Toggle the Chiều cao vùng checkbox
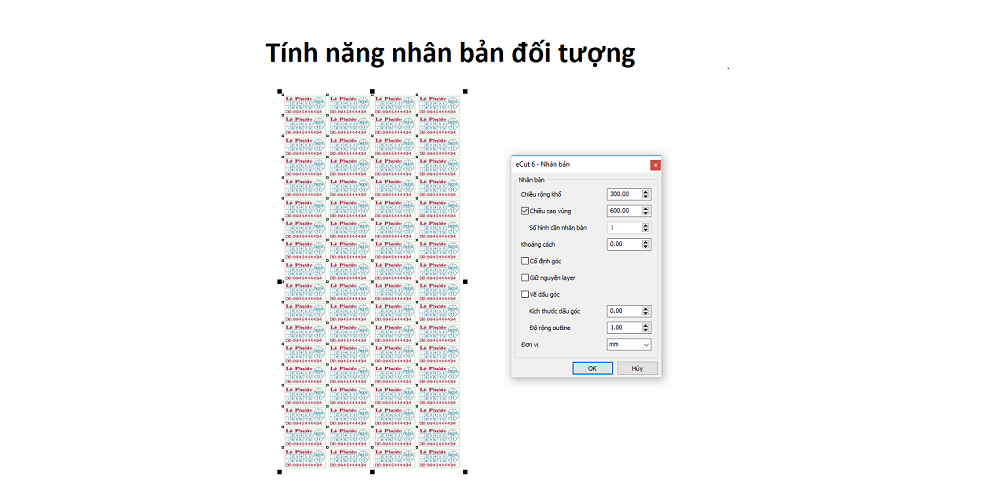1000x500 pixels. coord(525,210)
